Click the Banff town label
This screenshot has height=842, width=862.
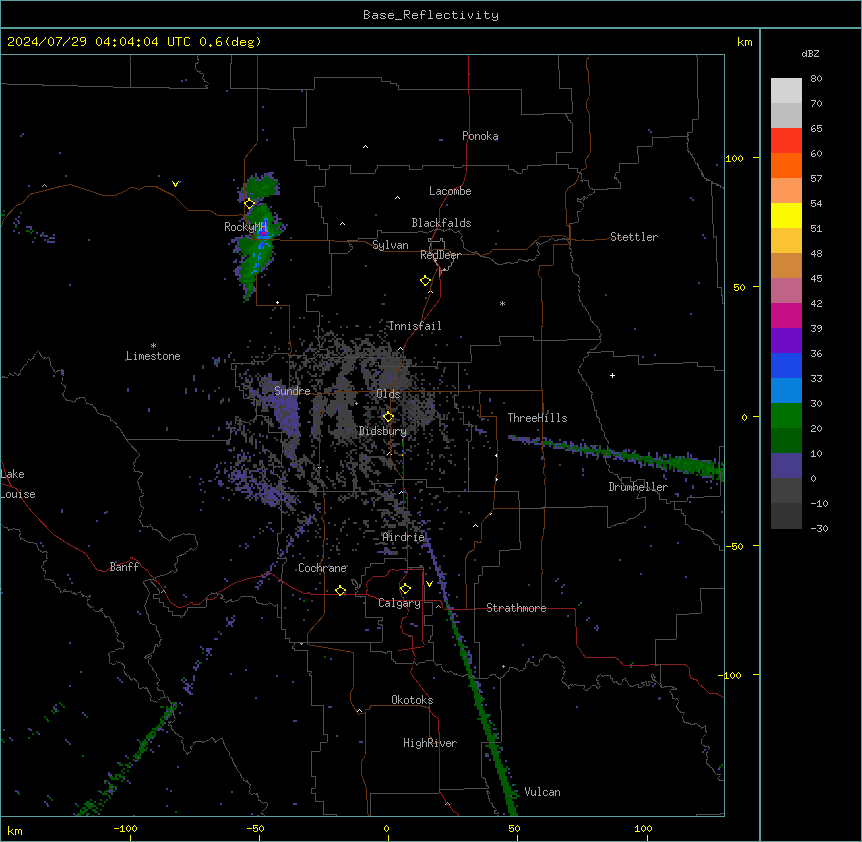(124, 567)
